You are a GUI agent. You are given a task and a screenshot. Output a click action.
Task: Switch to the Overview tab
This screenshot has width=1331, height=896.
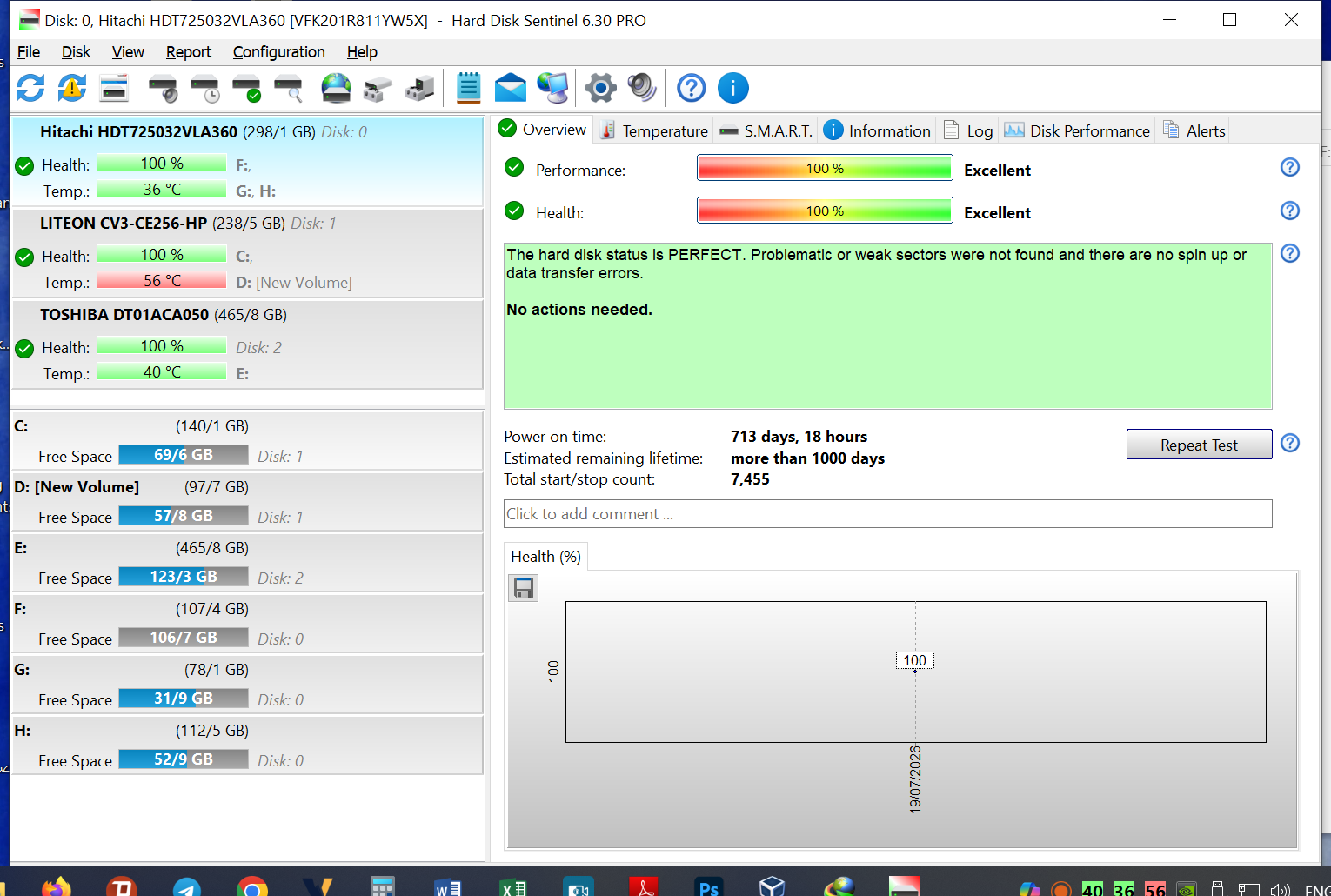click(x=542, y=130)
